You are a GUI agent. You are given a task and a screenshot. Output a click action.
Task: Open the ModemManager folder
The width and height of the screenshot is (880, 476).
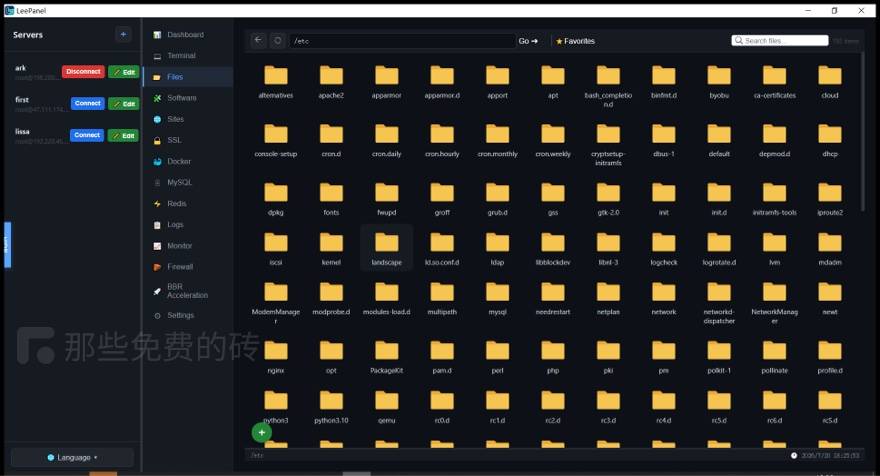click(276, 302)
